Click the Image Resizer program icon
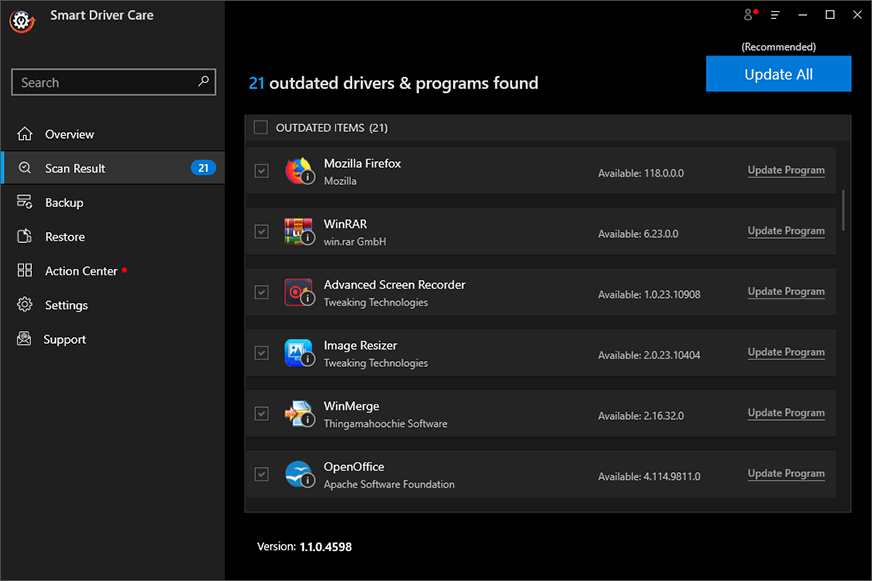 pyautogui.click(x=298, y=353)
